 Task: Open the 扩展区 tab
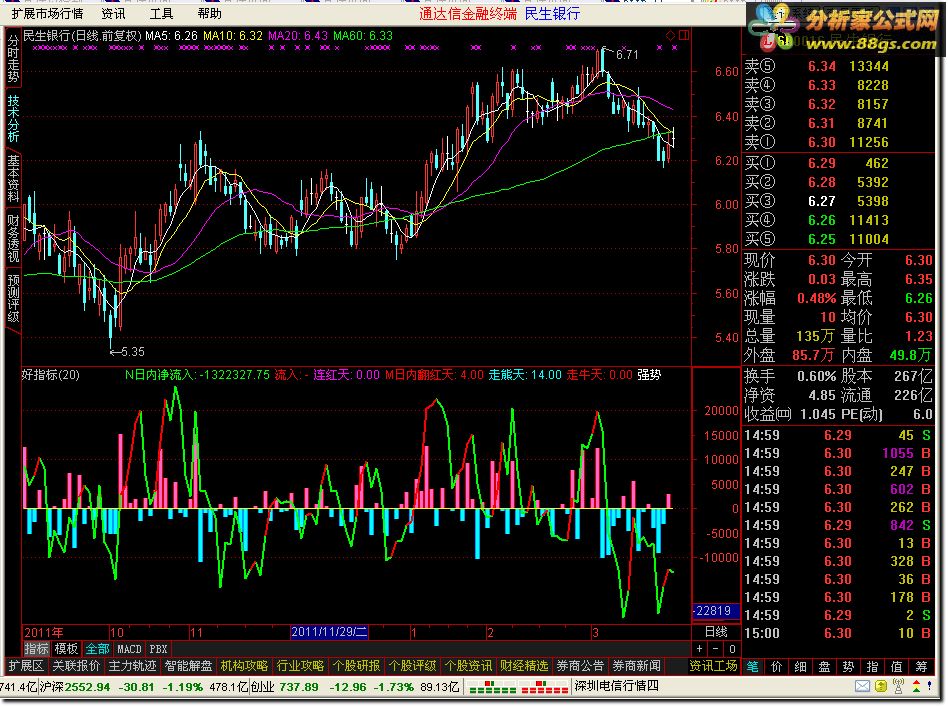pos(26,666)
